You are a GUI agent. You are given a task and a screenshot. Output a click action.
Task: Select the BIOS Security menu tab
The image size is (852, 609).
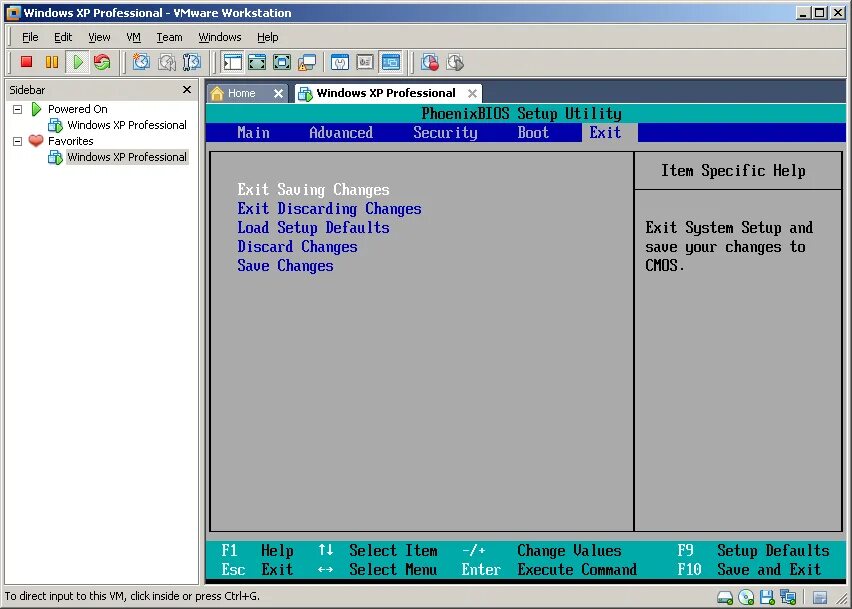click(445, 133)
